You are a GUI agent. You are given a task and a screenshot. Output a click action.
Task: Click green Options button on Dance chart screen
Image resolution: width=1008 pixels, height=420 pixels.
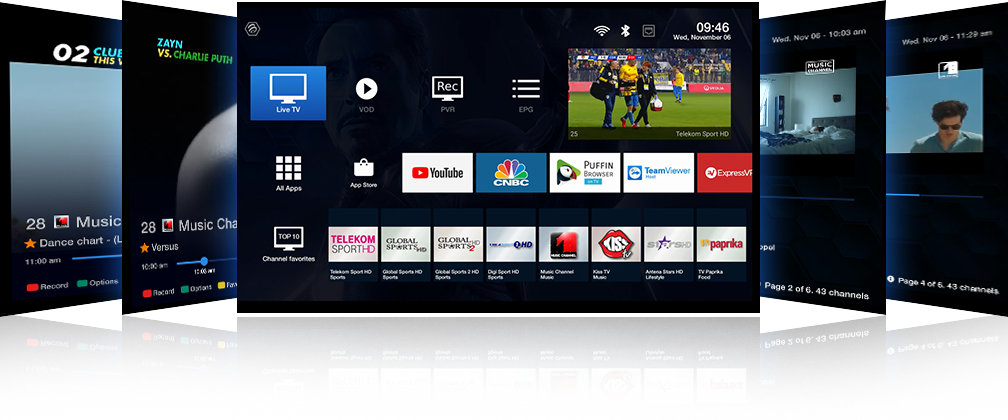[98, 282]
